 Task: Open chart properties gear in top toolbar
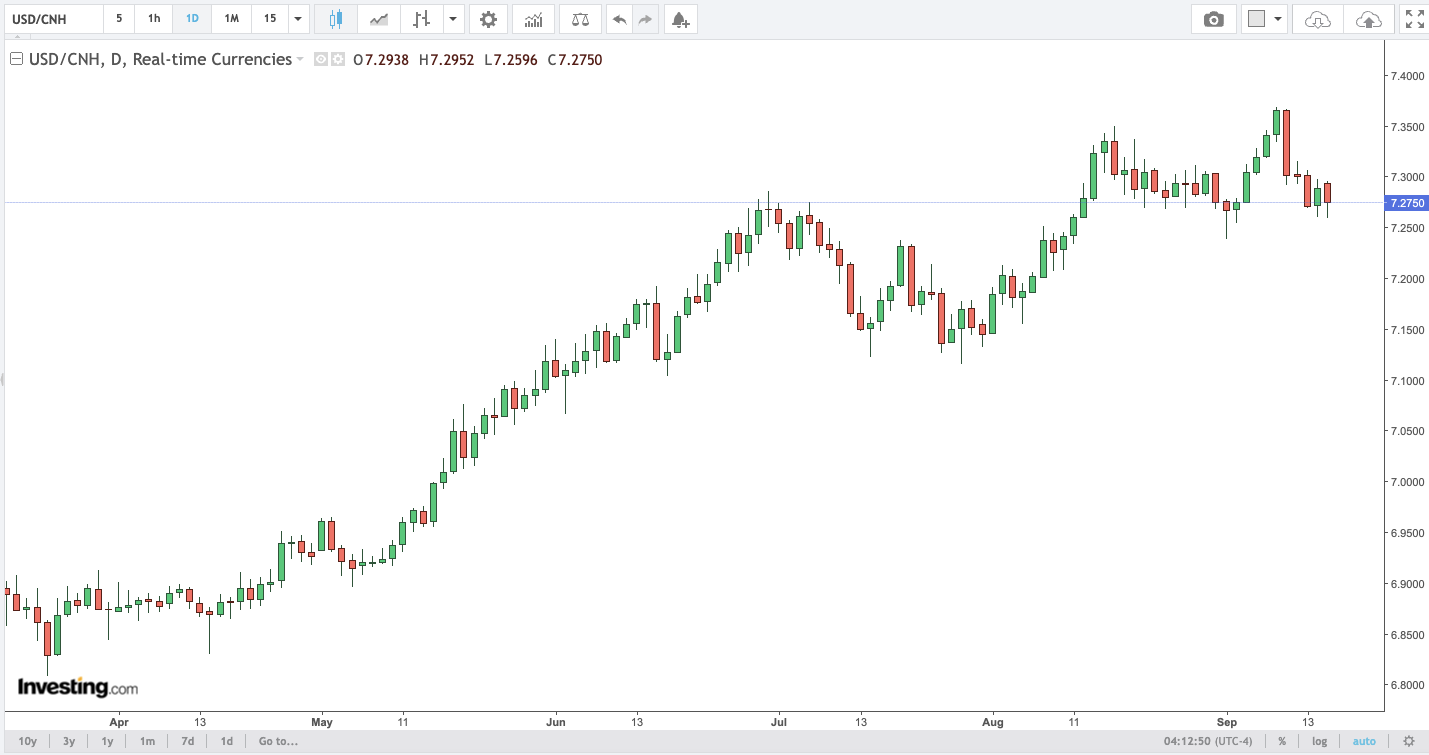(x=488, y=19)
